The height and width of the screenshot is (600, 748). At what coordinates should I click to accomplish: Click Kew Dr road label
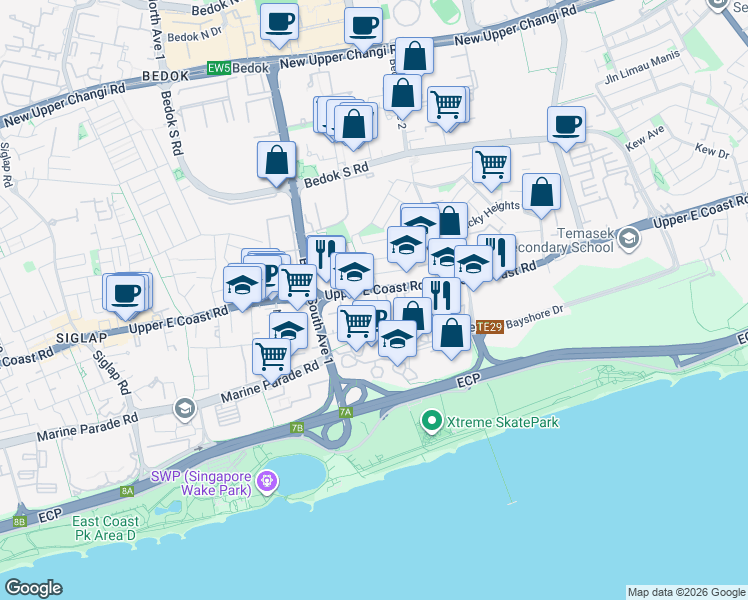tap(712, 151)
